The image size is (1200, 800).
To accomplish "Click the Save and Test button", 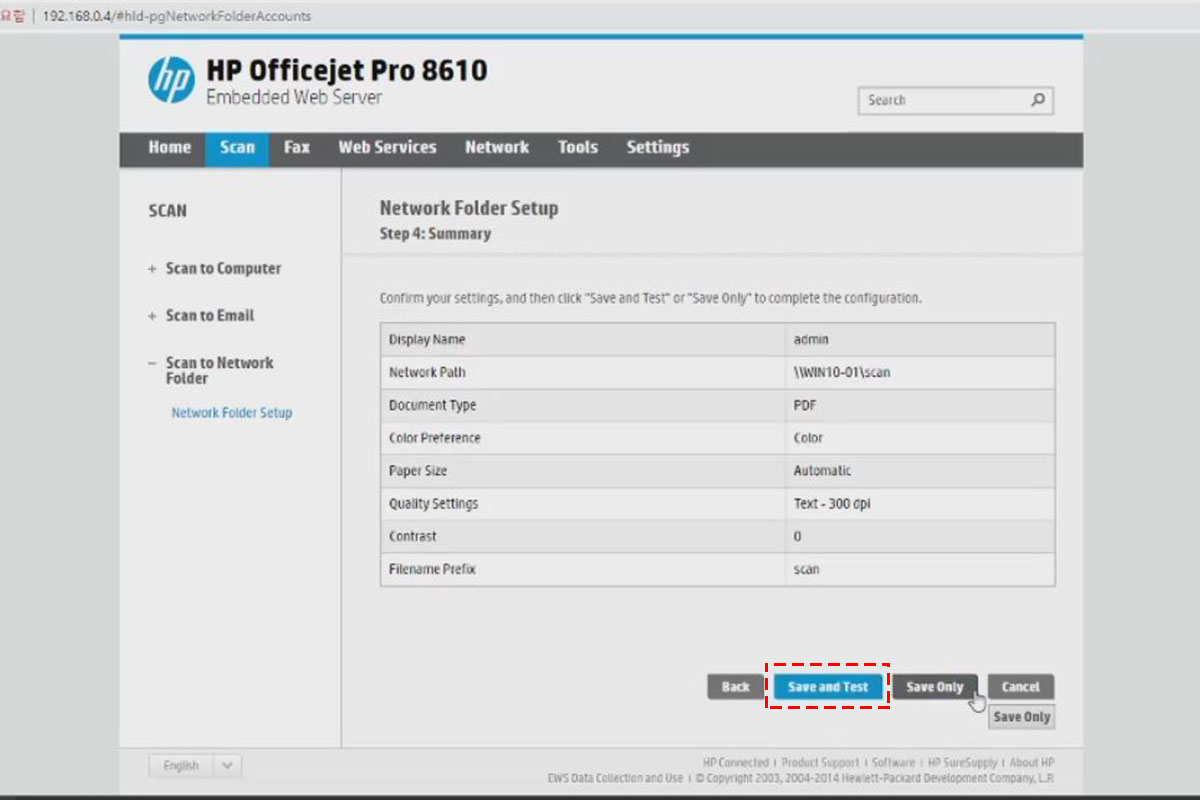I will [828, 687].
